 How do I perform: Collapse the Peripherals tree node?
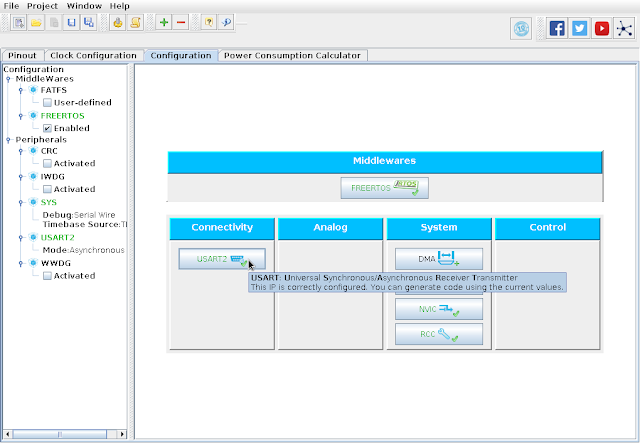click(x=8, y=140)
